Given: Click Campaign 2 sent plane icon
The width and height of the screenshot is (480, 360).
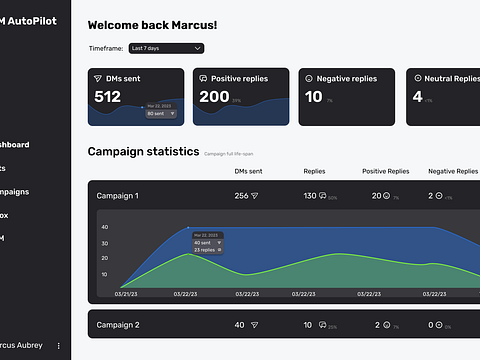Looking at the screenshot, I should click(255, 325).
